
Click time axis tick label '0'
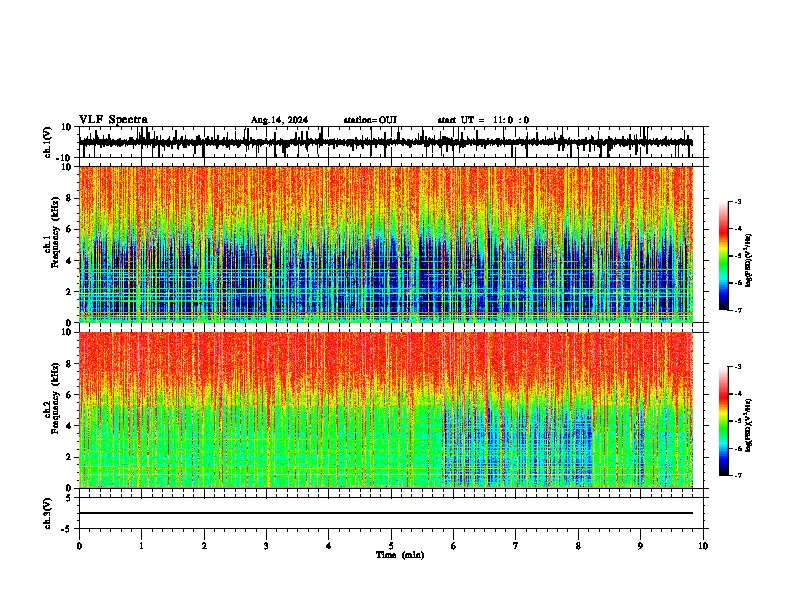(x=79, y=546)
